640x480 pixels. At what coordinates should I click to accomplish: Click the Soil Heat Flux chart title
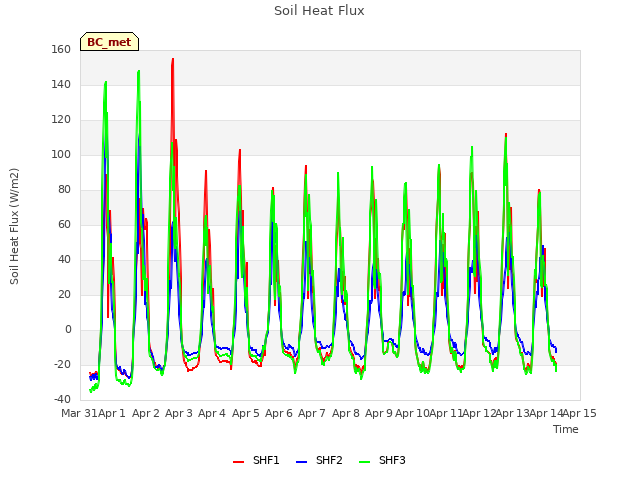click(319, 11)
